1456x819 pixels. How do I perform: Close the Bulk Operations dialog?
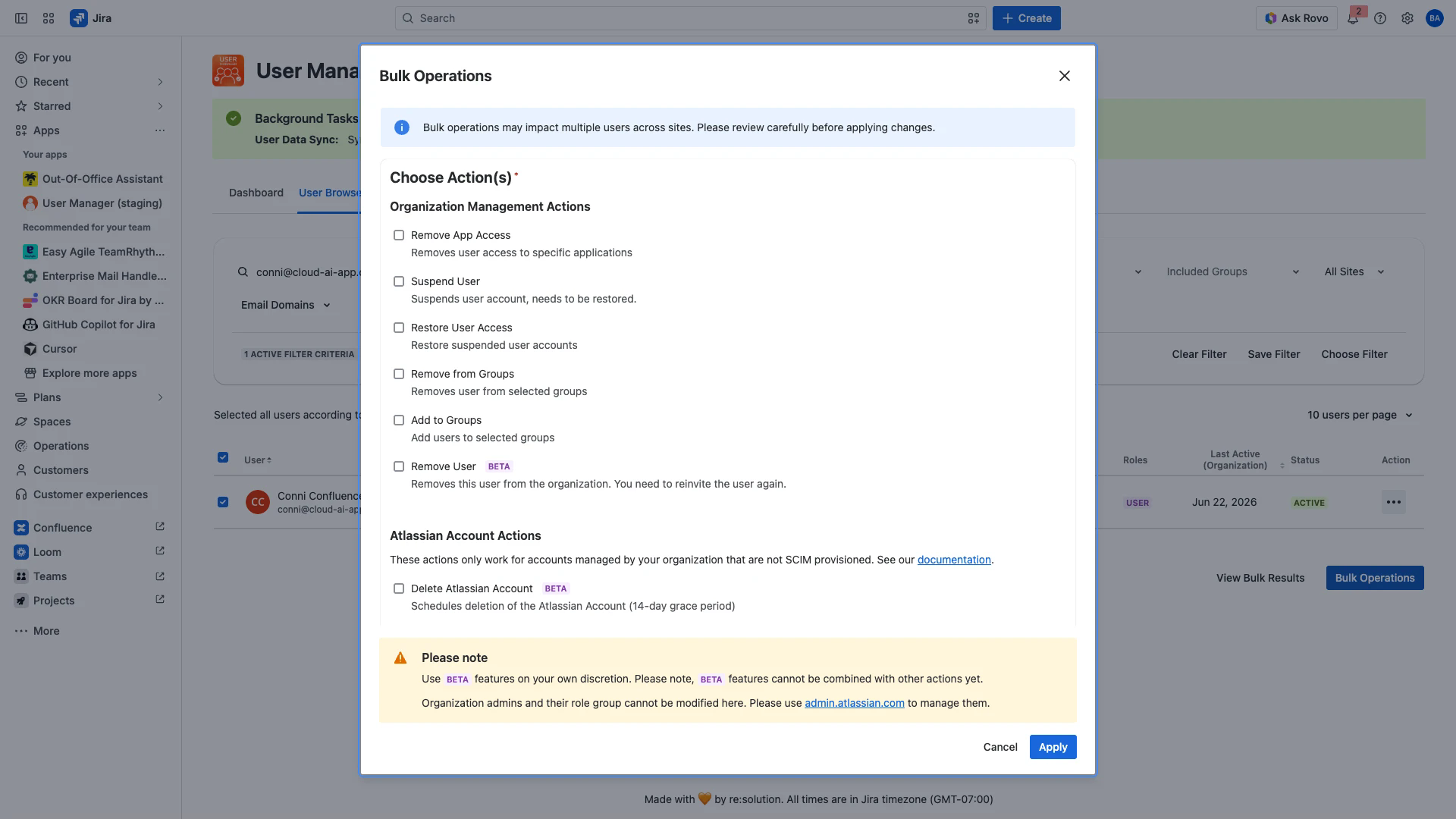1065,76
